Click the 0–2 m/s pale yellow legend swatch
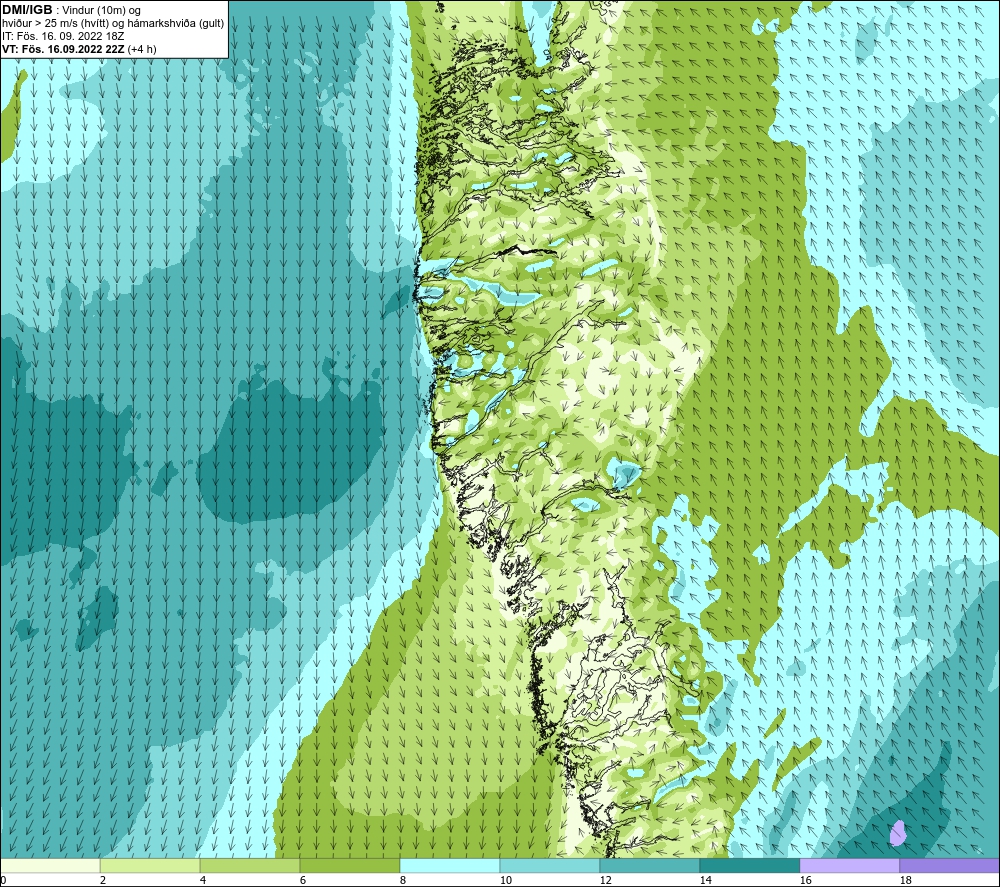This screenshot has height=887, width=1000. click(x=50, y=866)
